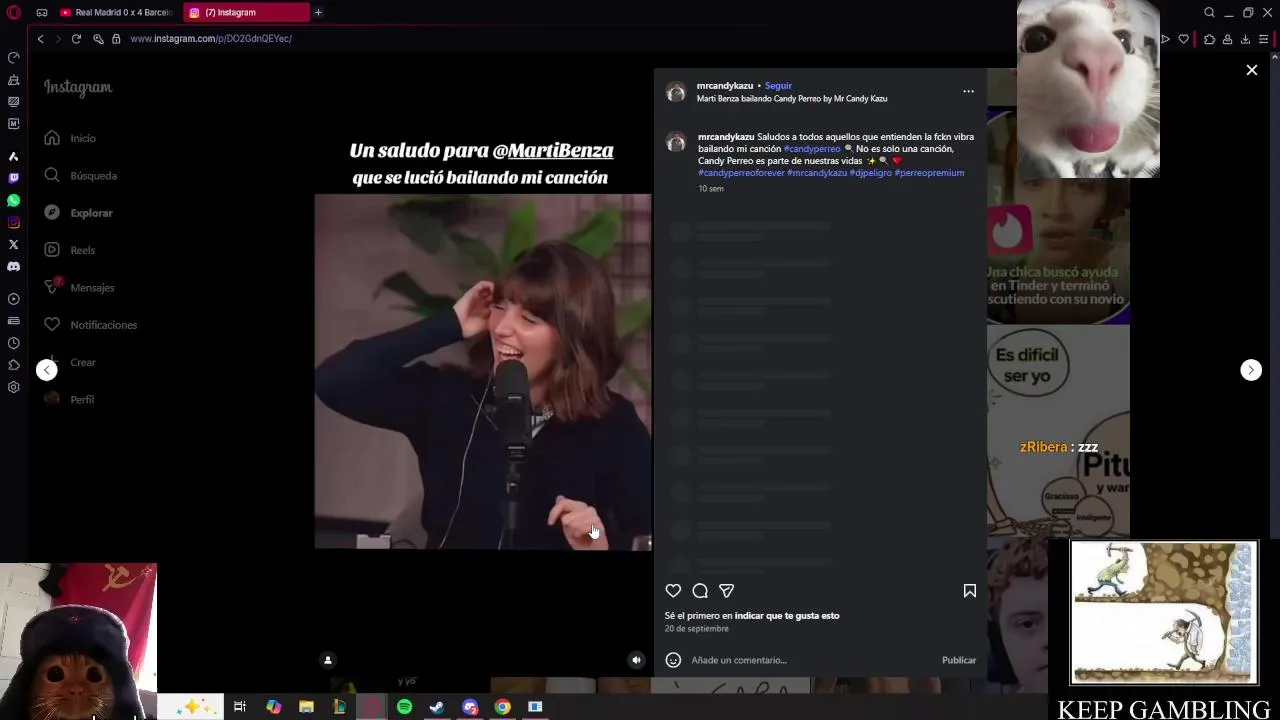This screenshot has width=1280, height=720.
Task: Click the Instagram wordmark logo
Action: tap(78, 88)
